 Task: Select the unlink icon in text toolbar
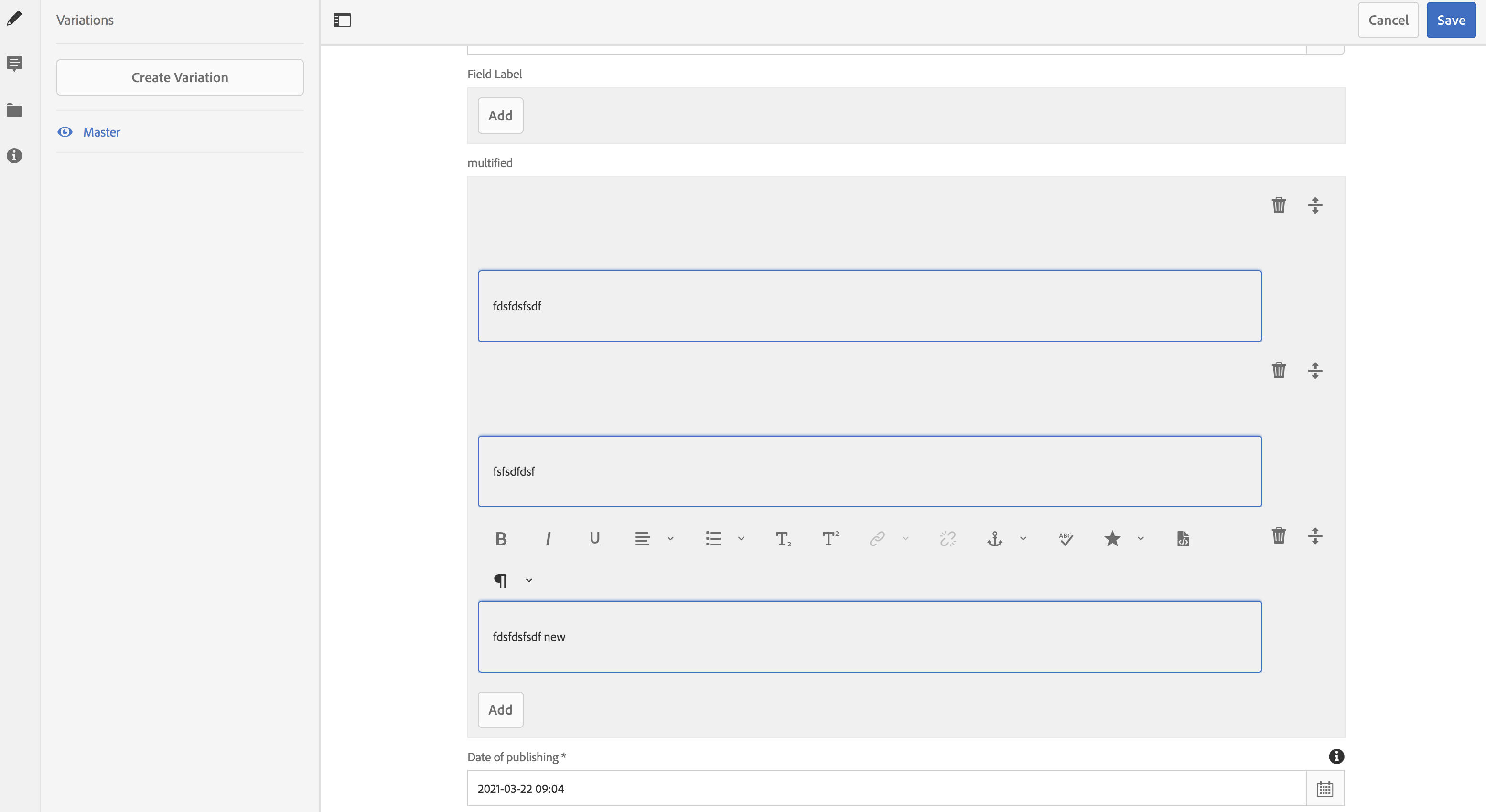948,539
